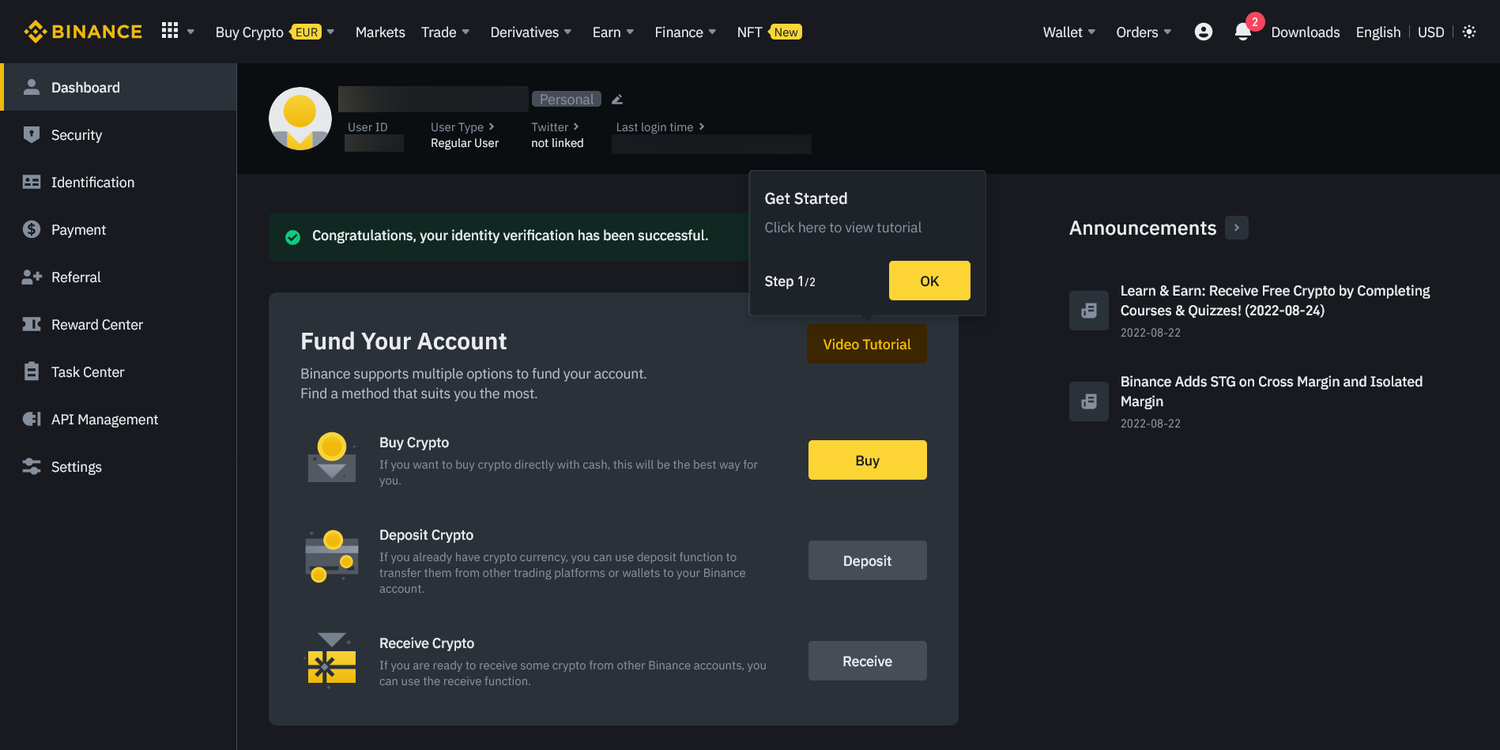Click the Reward Center ticket icon
This screenshot has height=750, width=1500.
coord(32,324)
